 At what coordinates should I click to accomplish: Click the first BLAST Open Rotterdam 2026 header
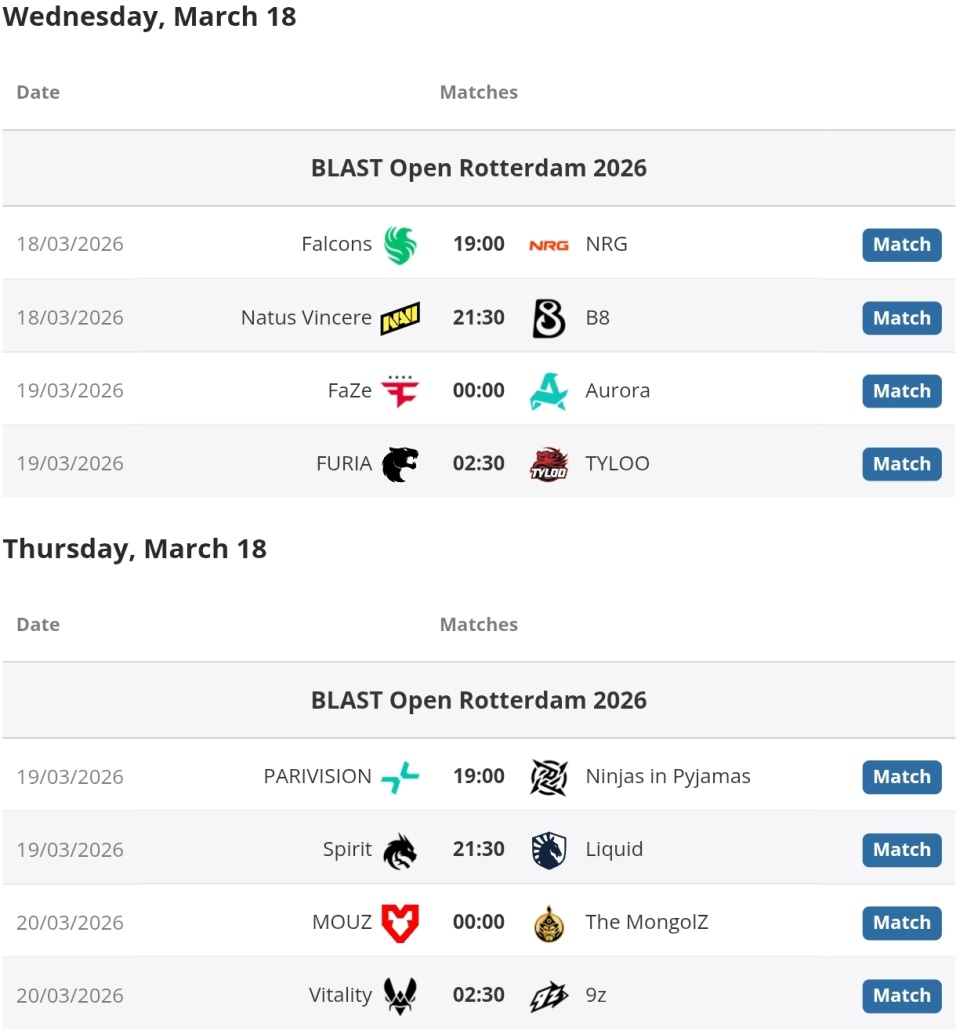[x=479, y=168]
